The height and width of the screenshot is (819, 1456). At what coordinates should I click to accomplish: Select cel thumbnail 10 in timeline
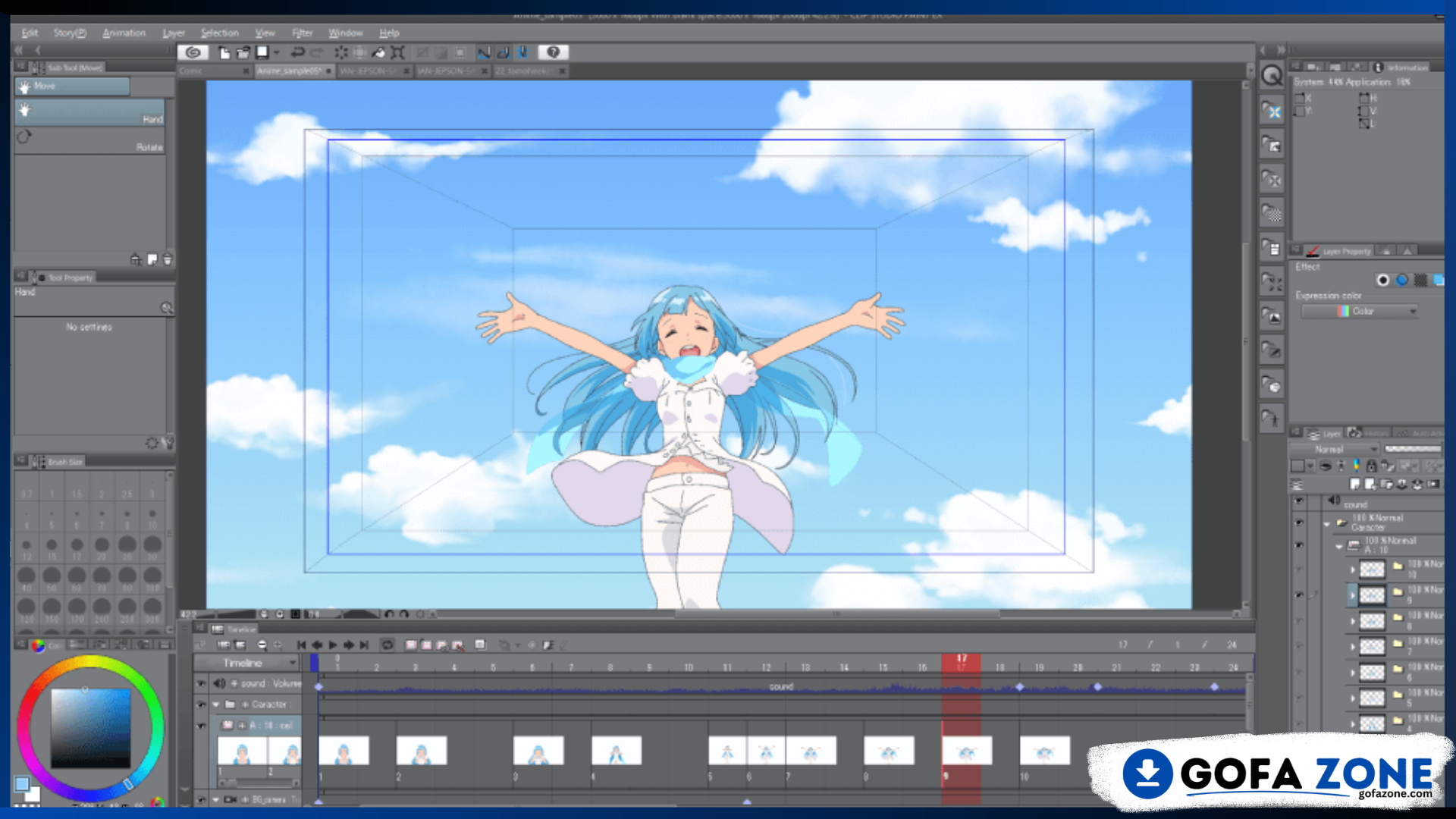tap(1044, 751)
